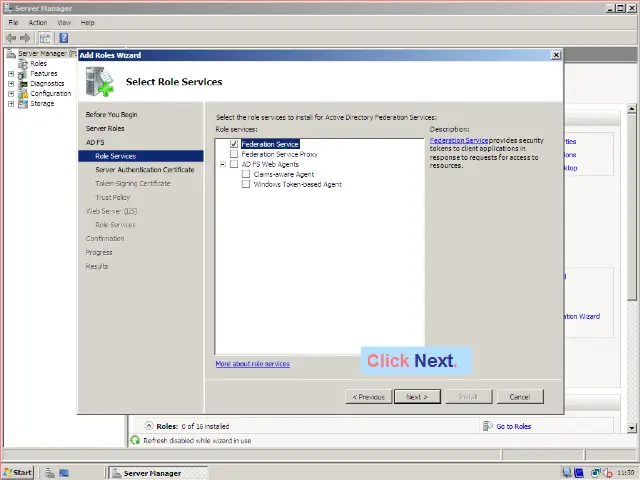Collapse the AD FS Web Agents node
The width and height of the screenshot is (640, 480).
222,164
